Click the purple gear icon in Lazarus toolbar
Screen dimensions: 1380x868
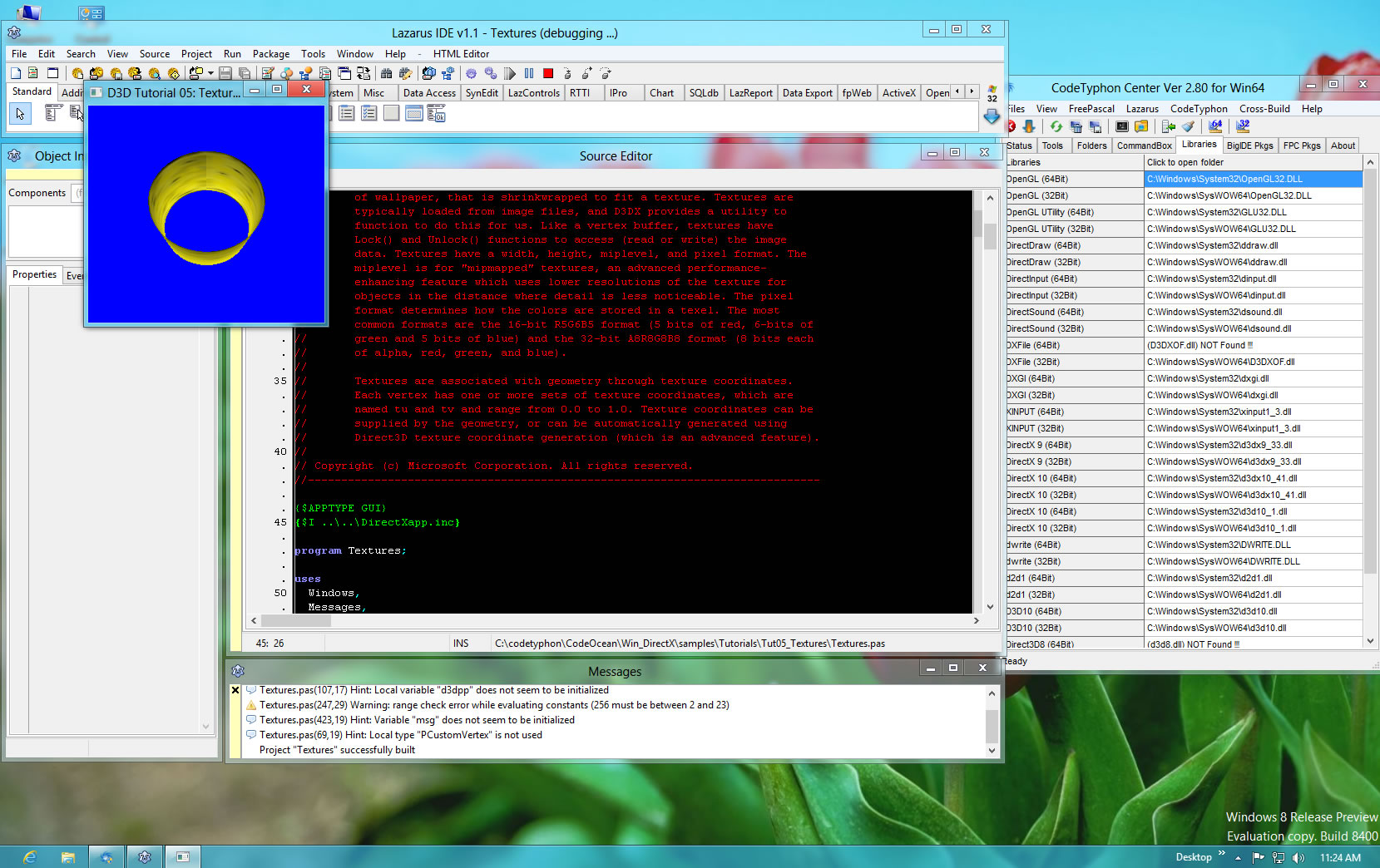coord(471,73)
